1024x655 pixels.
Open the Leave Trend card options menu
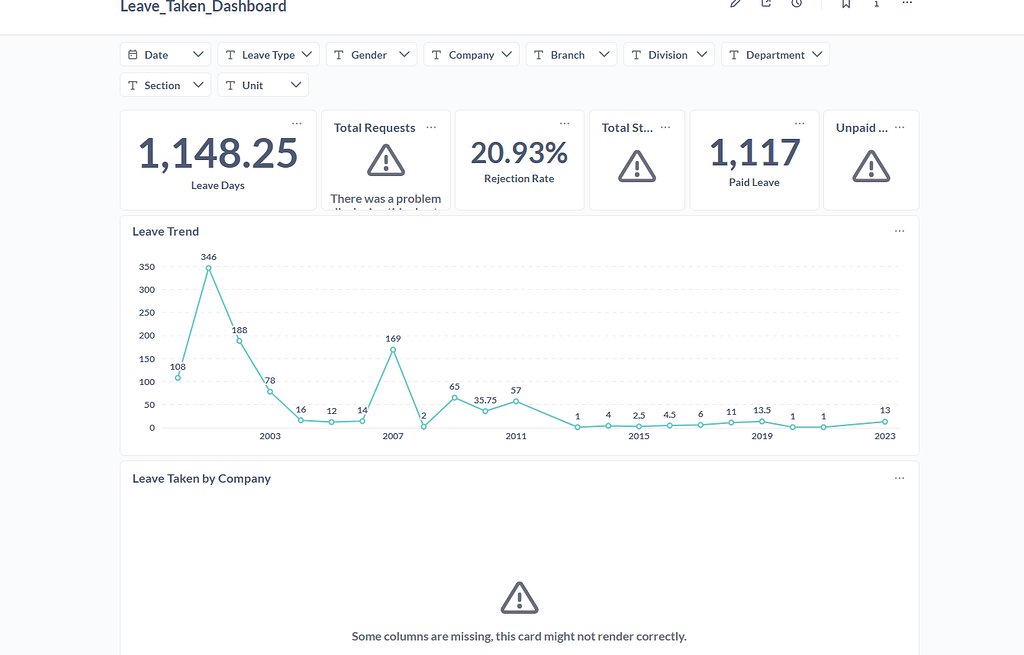(899, 230)
